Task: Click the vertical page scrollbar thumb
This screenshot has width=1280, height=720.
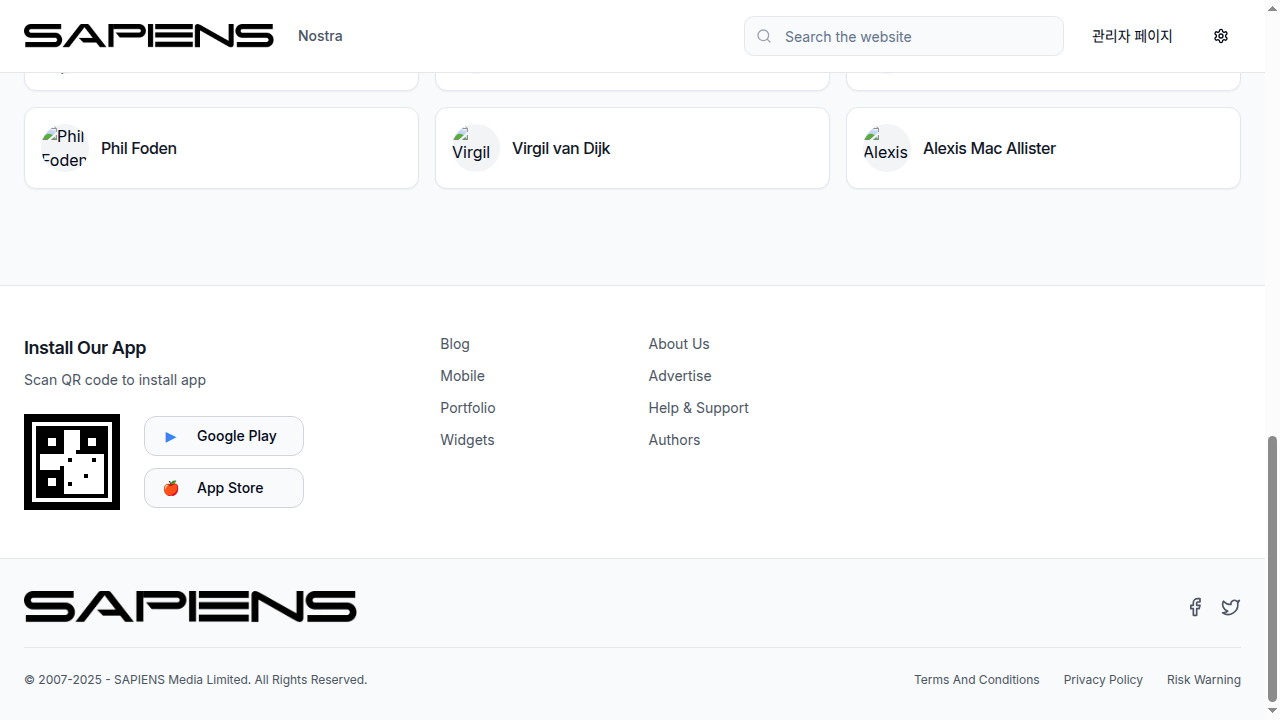Action: click(1272, 568)
